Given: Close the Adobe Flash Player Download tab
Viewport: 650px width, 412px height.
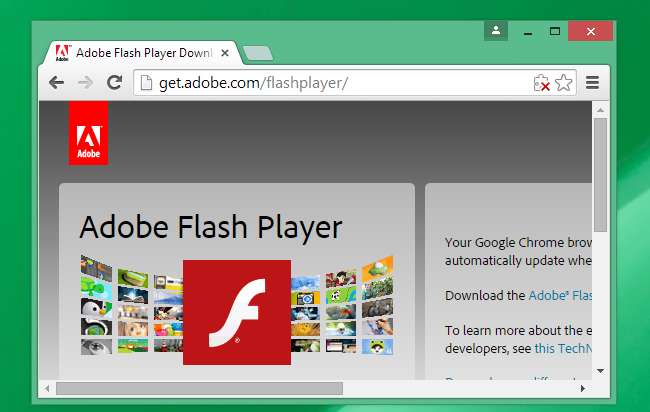Looking at the screenshot, I should [225, 53].
